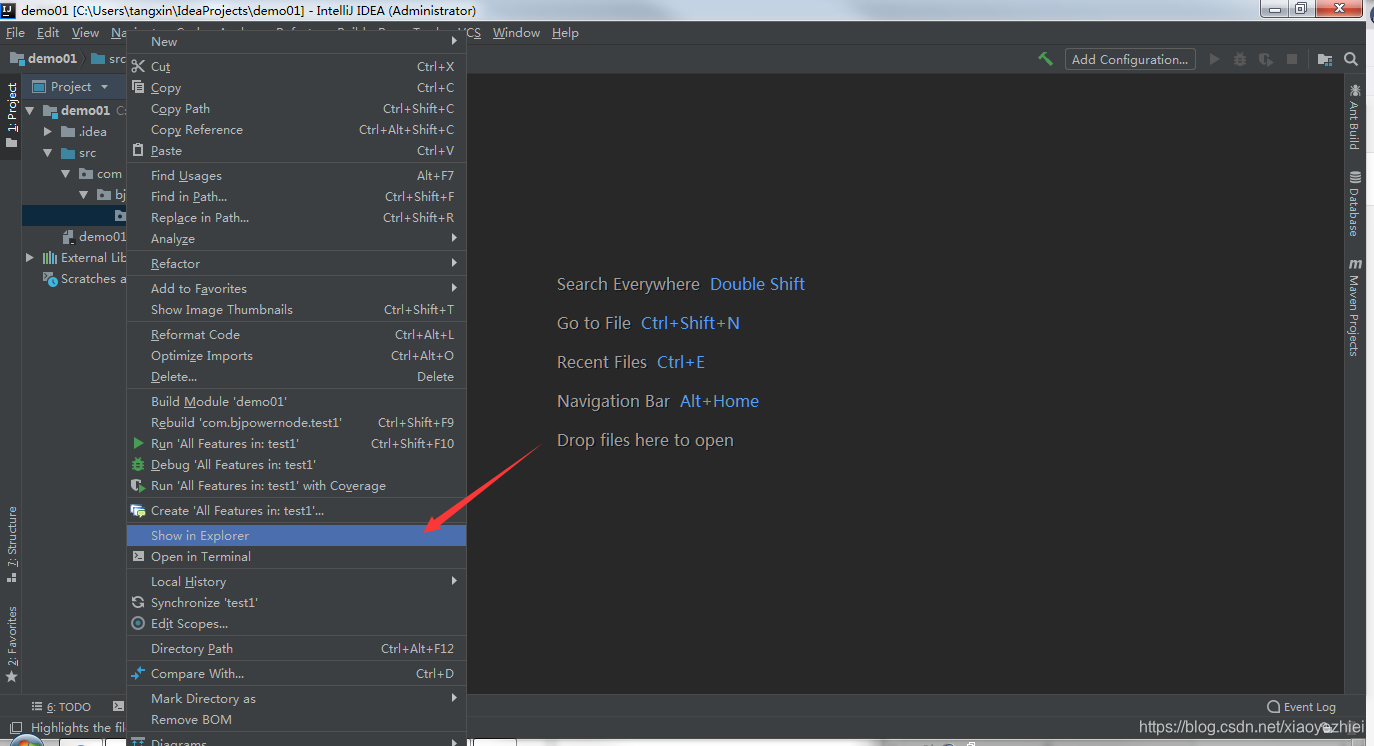The width and height of the screenshot is (1374, 746).
Task: Open the Ant Build tool window
Action: pos(1354,117)
